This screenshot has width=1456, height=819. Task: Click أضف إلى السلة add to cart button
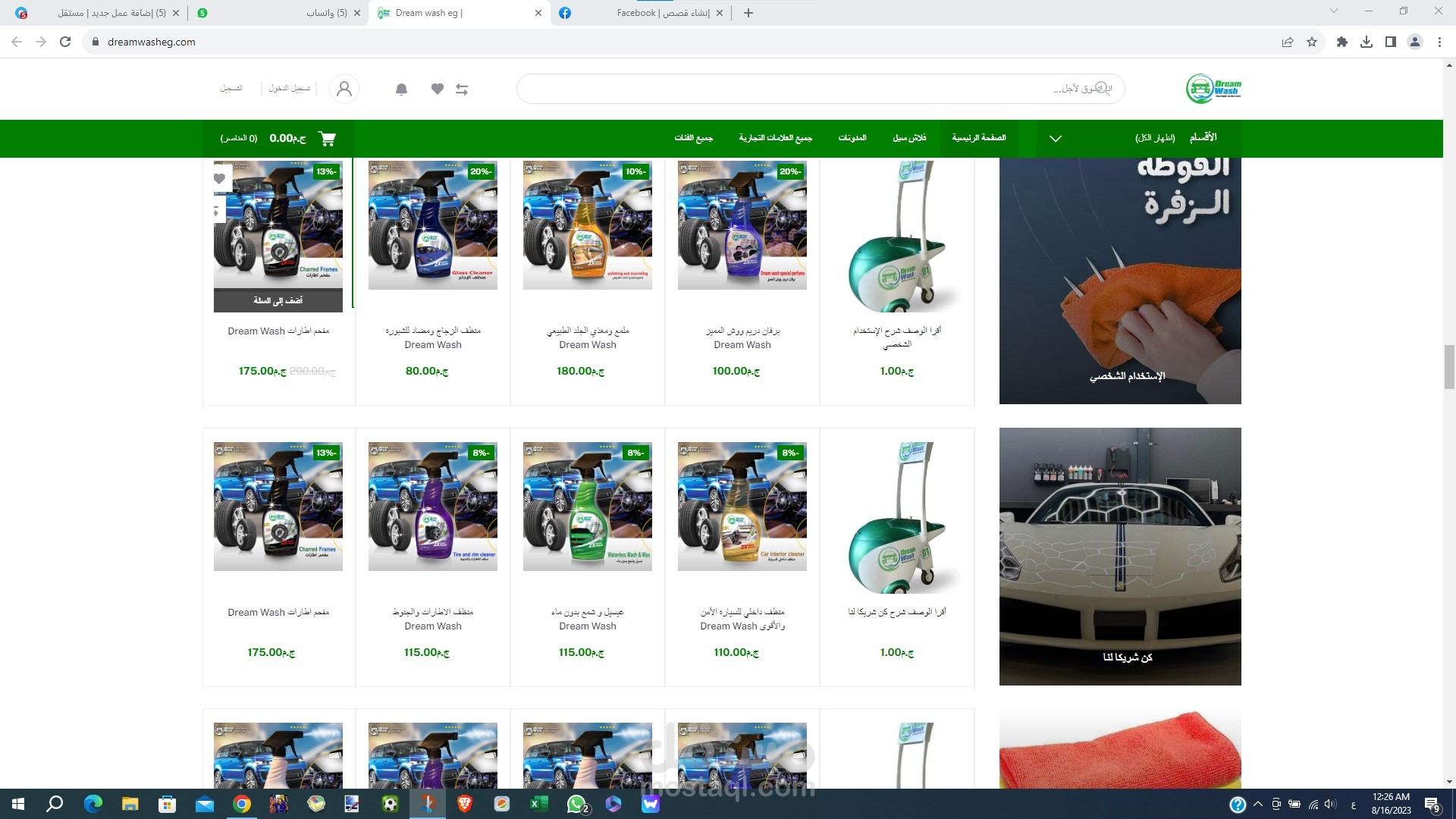pyautogui.click(x=278, y=300)
